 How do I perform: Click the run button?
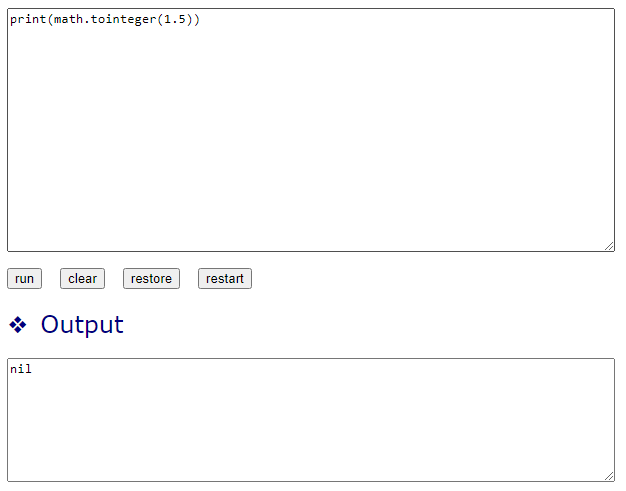(24, 279)
